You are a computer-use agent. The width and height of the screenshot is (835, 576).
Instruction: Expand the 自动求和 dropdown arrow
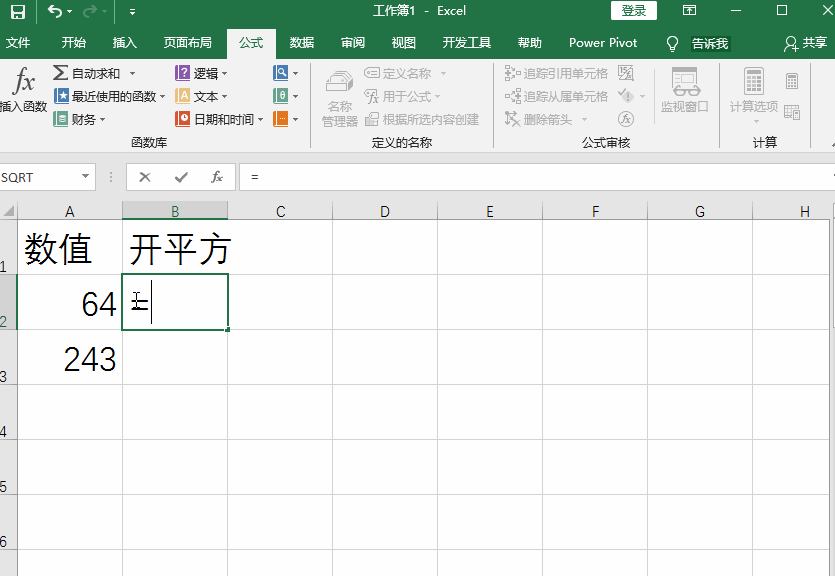pos(132,73)
